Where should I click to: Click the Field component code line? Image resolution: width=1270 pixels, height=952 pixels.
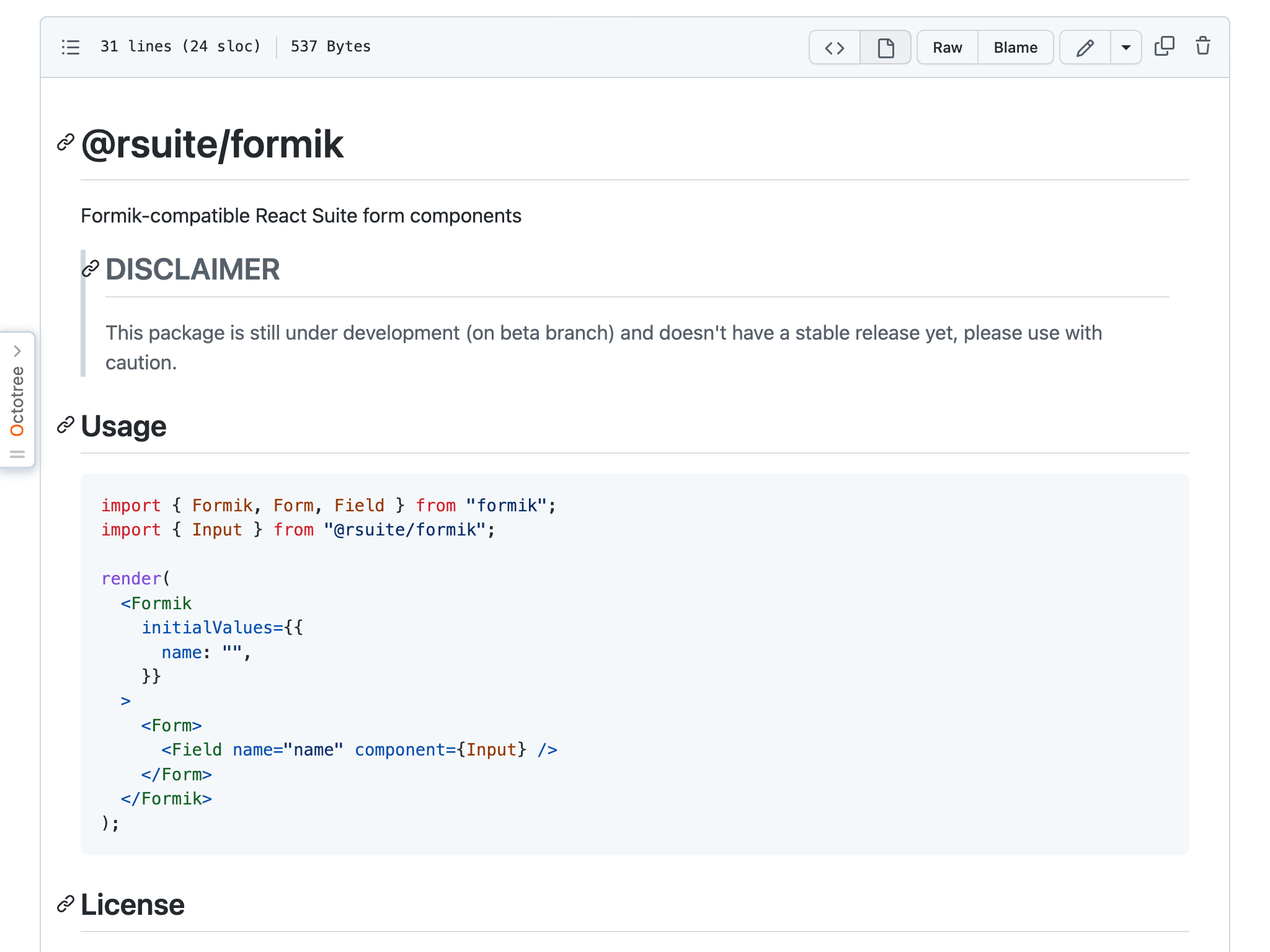tap(359, 750)
